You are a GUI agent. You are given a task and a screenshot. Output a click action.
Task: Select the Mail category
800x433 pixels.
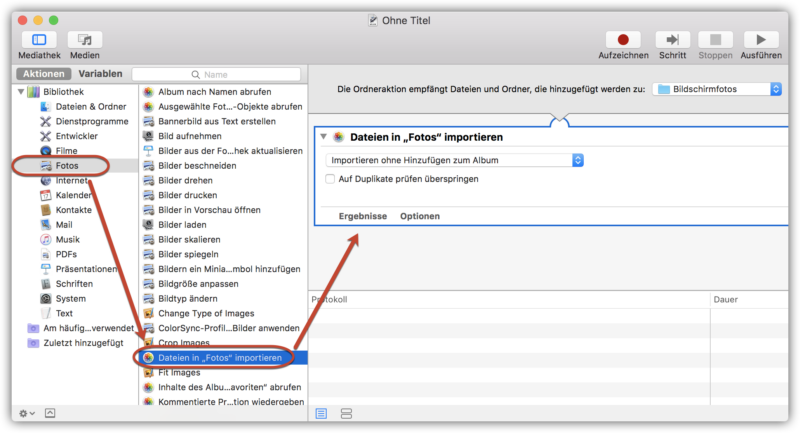(64, 225)
